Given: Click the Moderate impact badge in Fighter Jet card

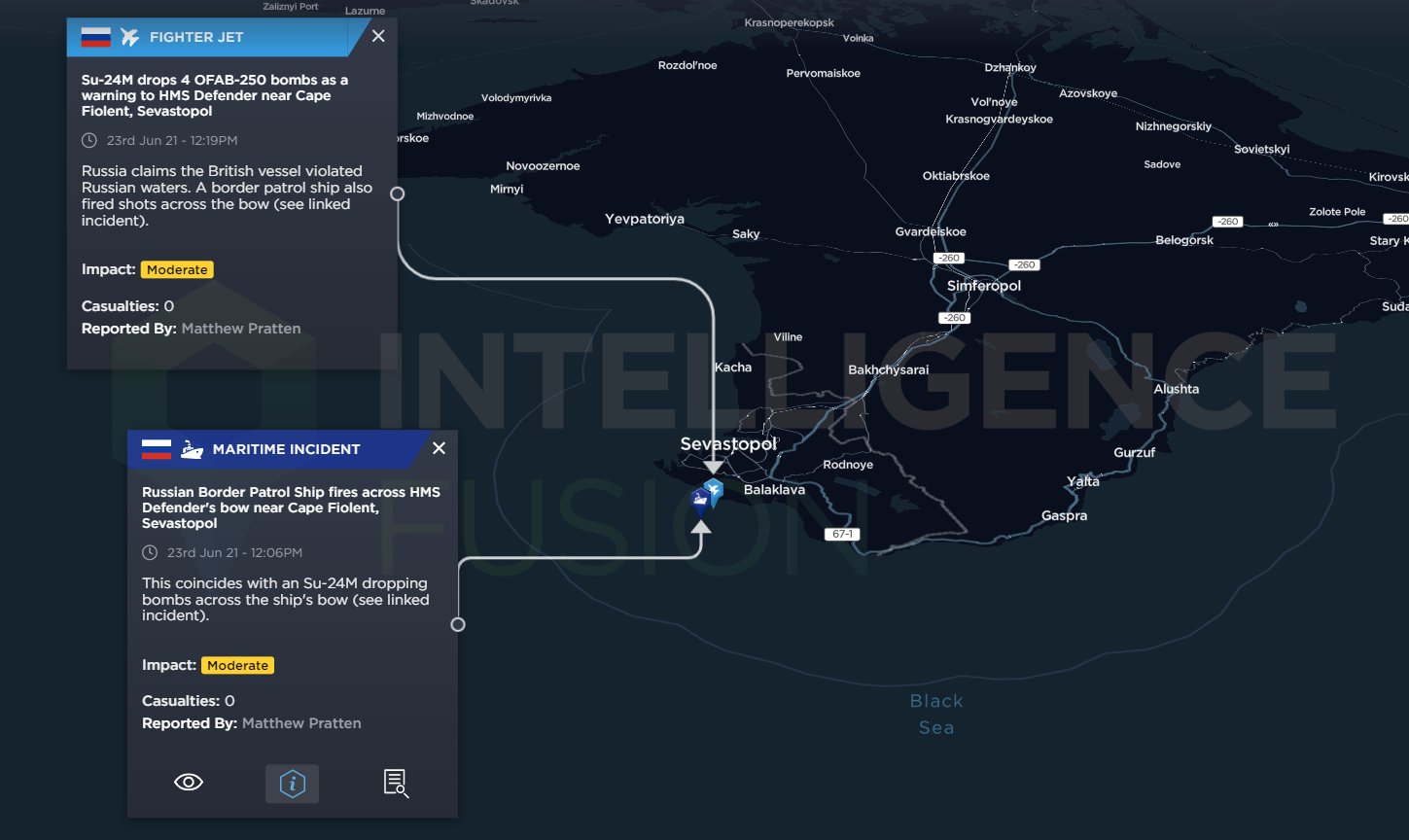Looking at the screenshot, I should 177,269.
